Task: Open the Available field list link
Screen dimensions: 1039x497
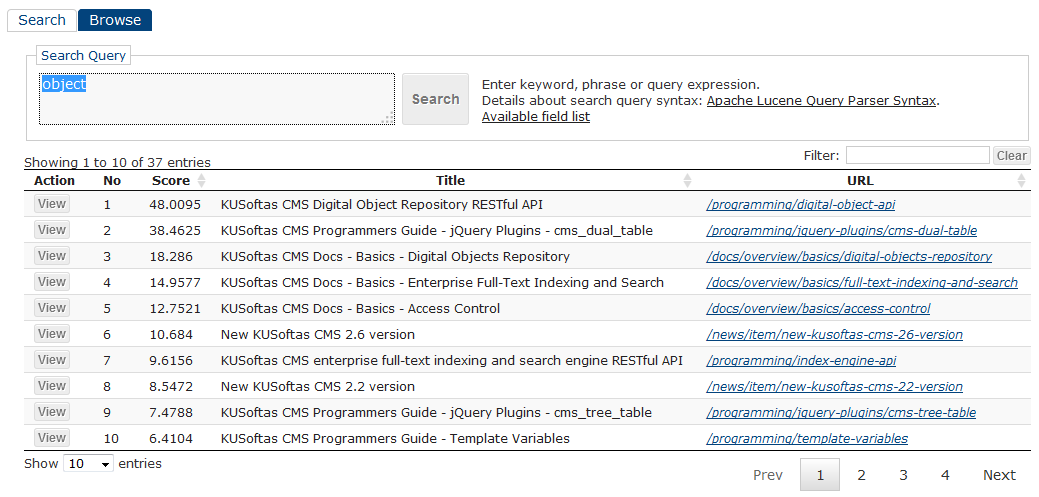Action: click(535, 117)
